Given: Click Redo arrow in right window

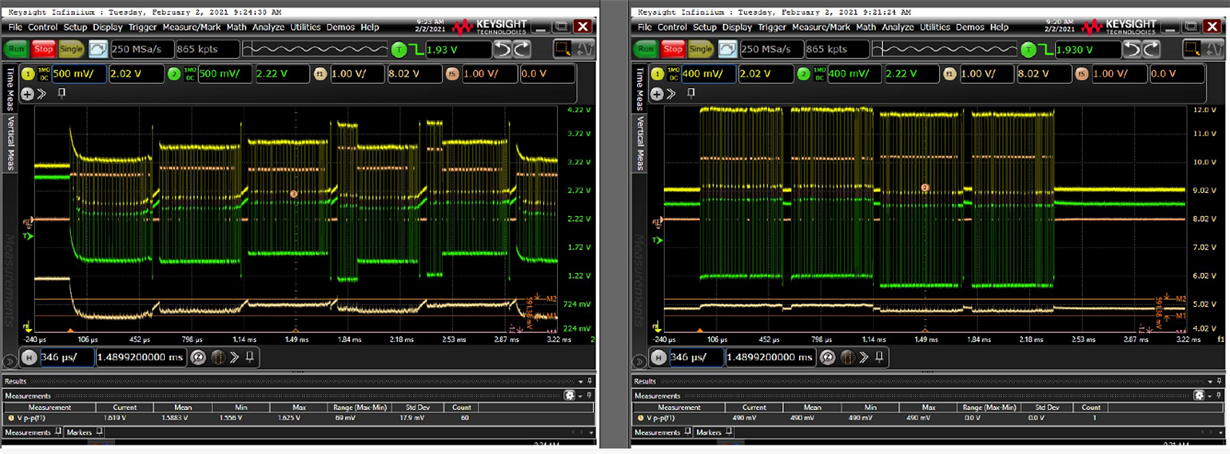Looking at the screenshot, I should (x=1150, y=49).
